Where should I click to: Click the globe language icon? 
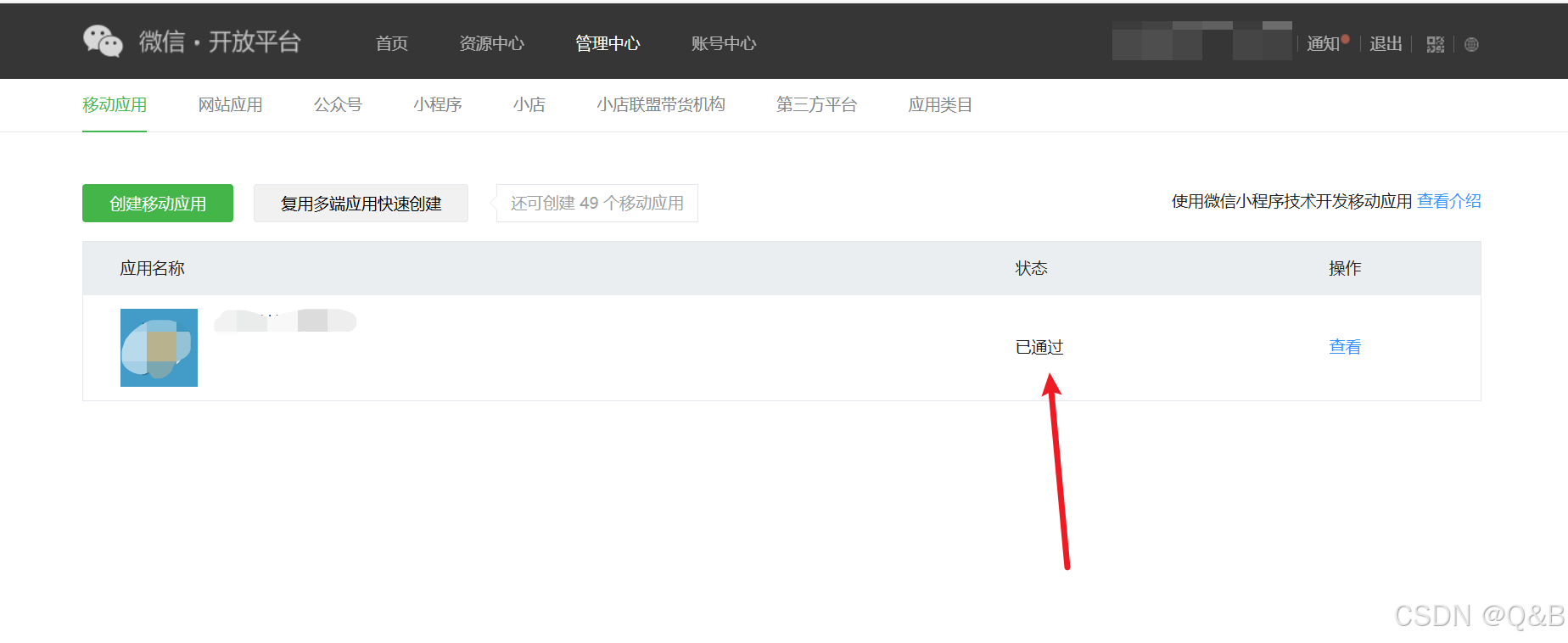pos(1471,44)
